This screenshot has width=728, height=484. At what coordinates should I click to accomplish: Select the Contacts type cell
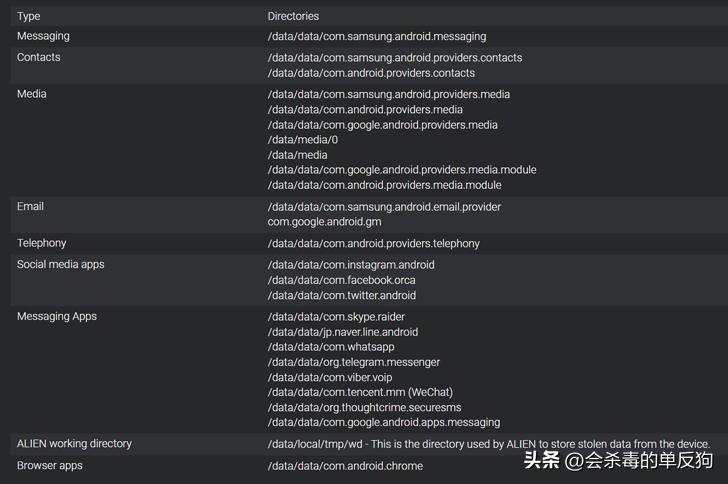pos(38,57)
